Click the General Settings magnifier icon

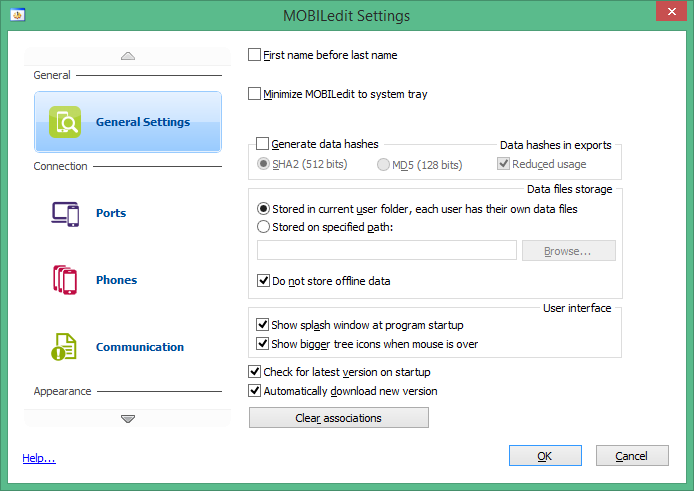pyautogui.click(x=65, y=122)
